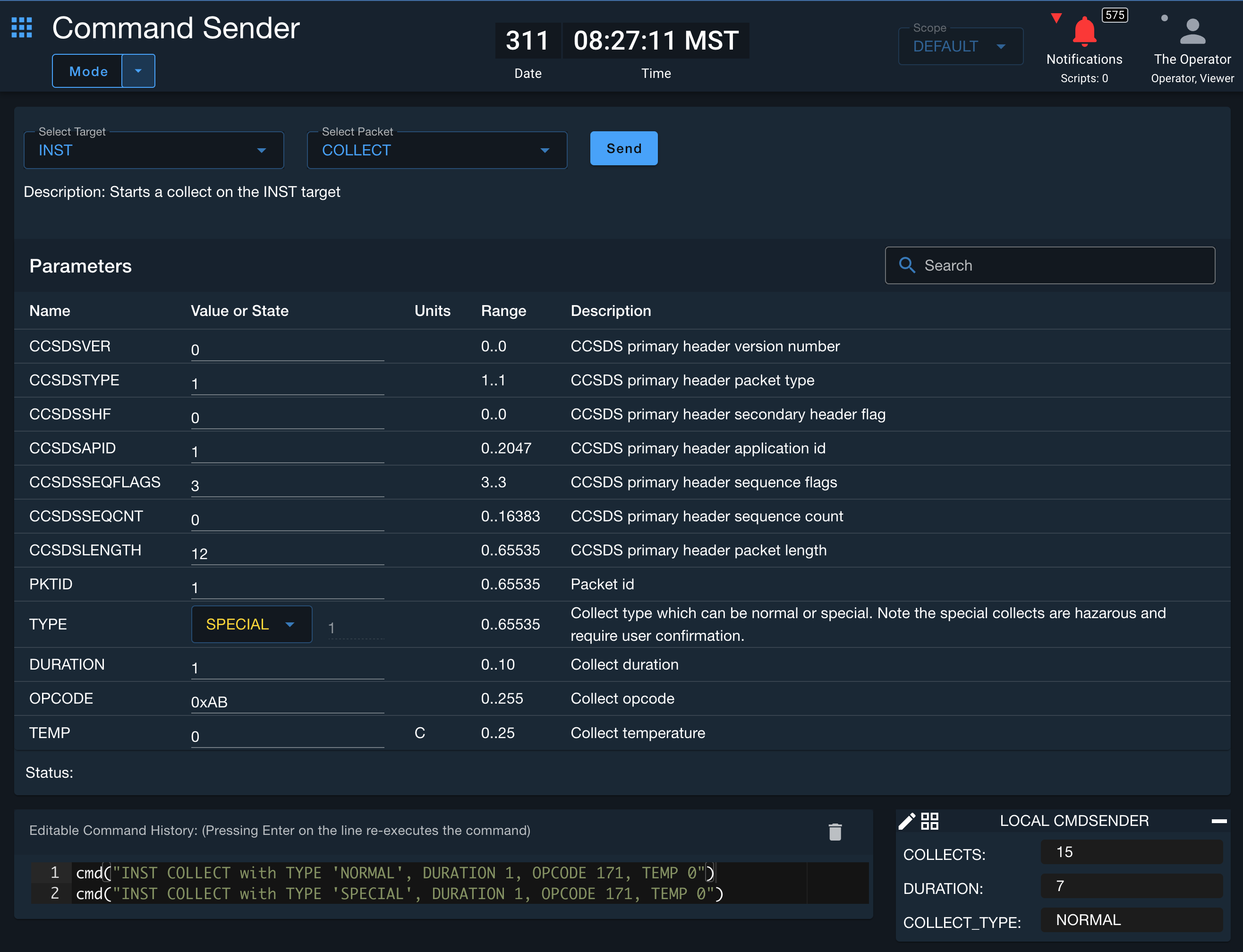Edit the CCSDSSHF value field
Viewport: 1243px width, 952px height.
(x=287, y=417)
